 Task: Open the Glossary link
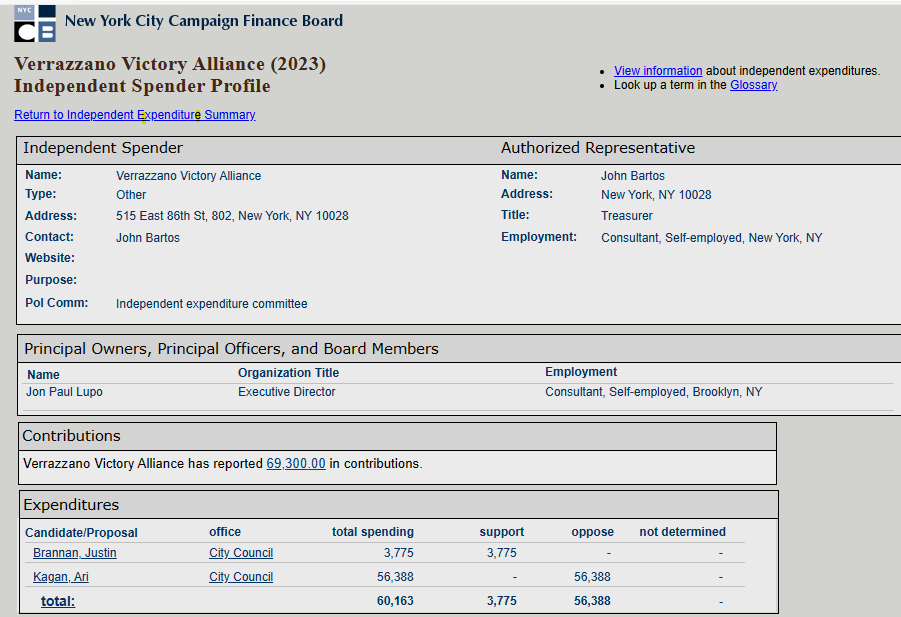(753, 85)
